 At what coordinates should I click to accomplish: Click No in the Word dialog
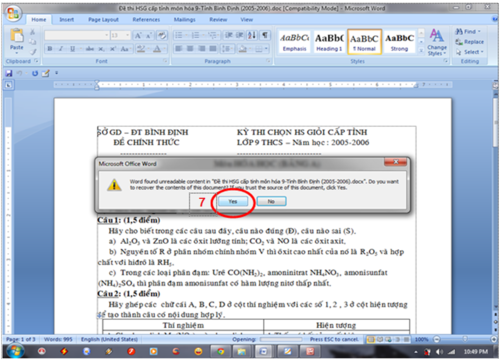[271, 201]
